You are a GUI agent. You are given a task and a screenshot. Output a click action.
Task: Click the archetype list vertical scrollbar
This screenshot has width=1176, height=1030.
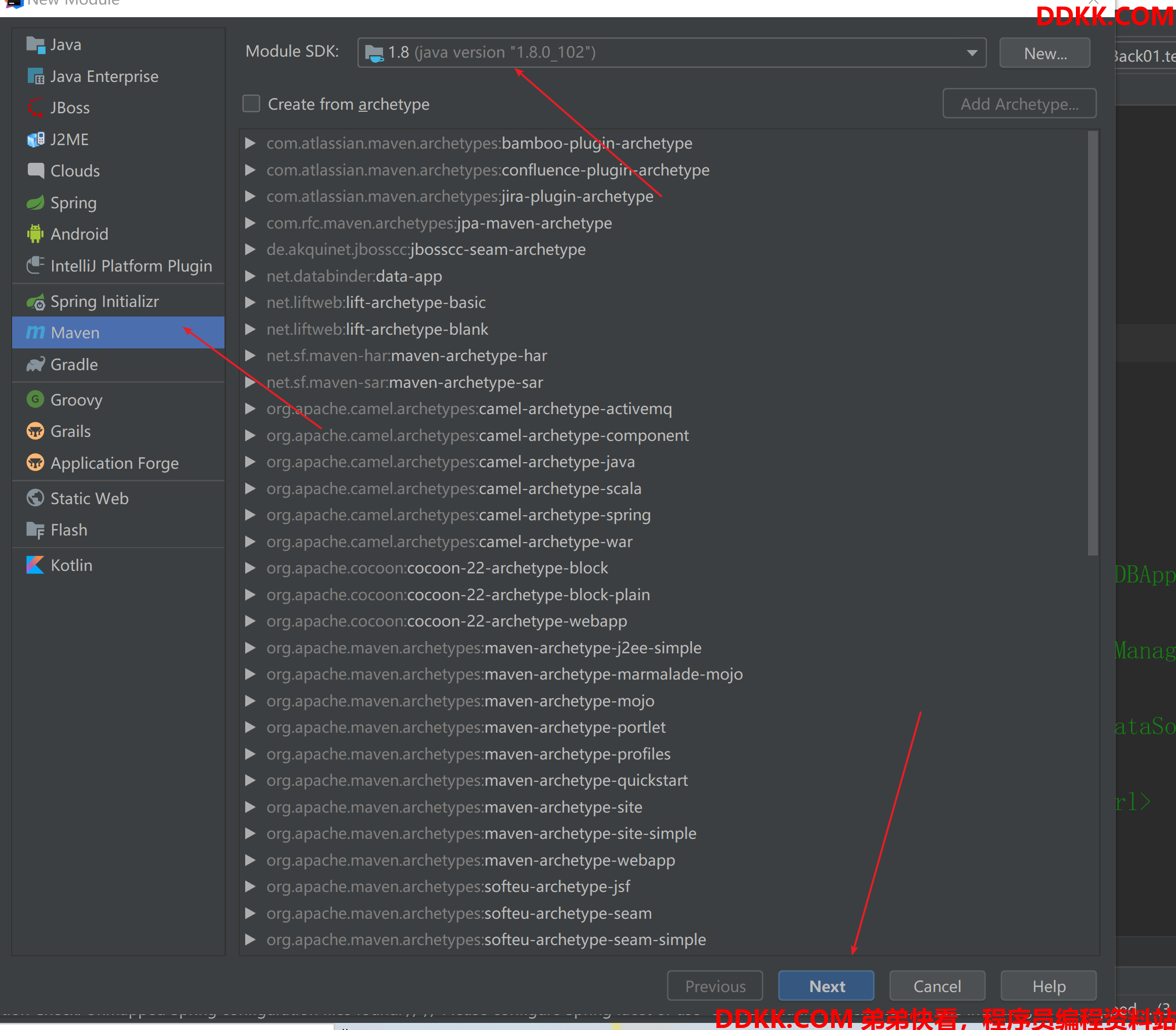point(1093,343)
